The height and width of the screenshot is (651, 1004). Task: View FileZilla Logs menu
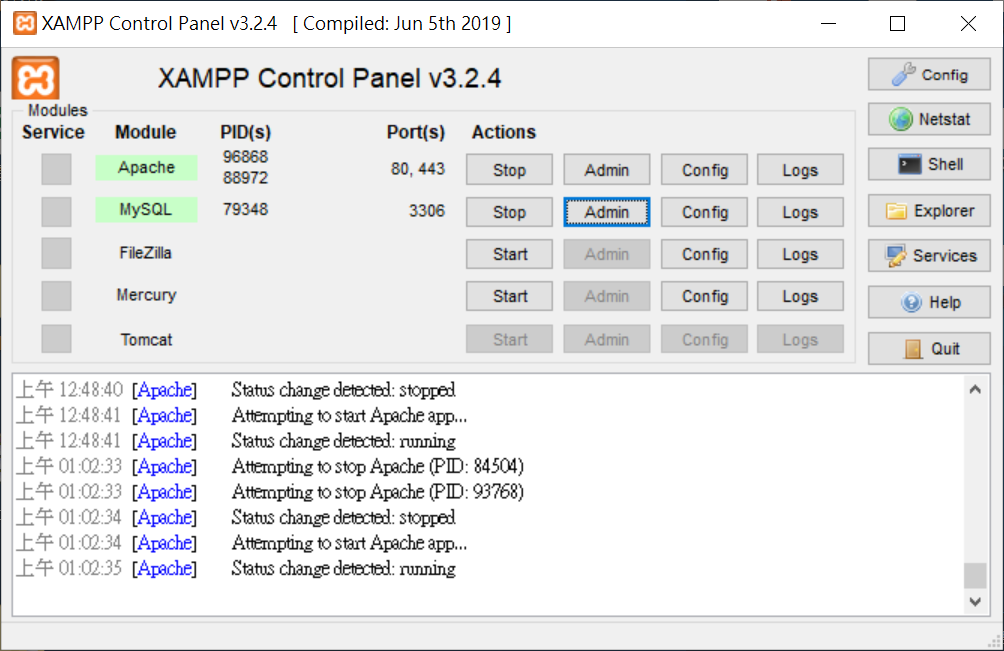coord(800,254)
